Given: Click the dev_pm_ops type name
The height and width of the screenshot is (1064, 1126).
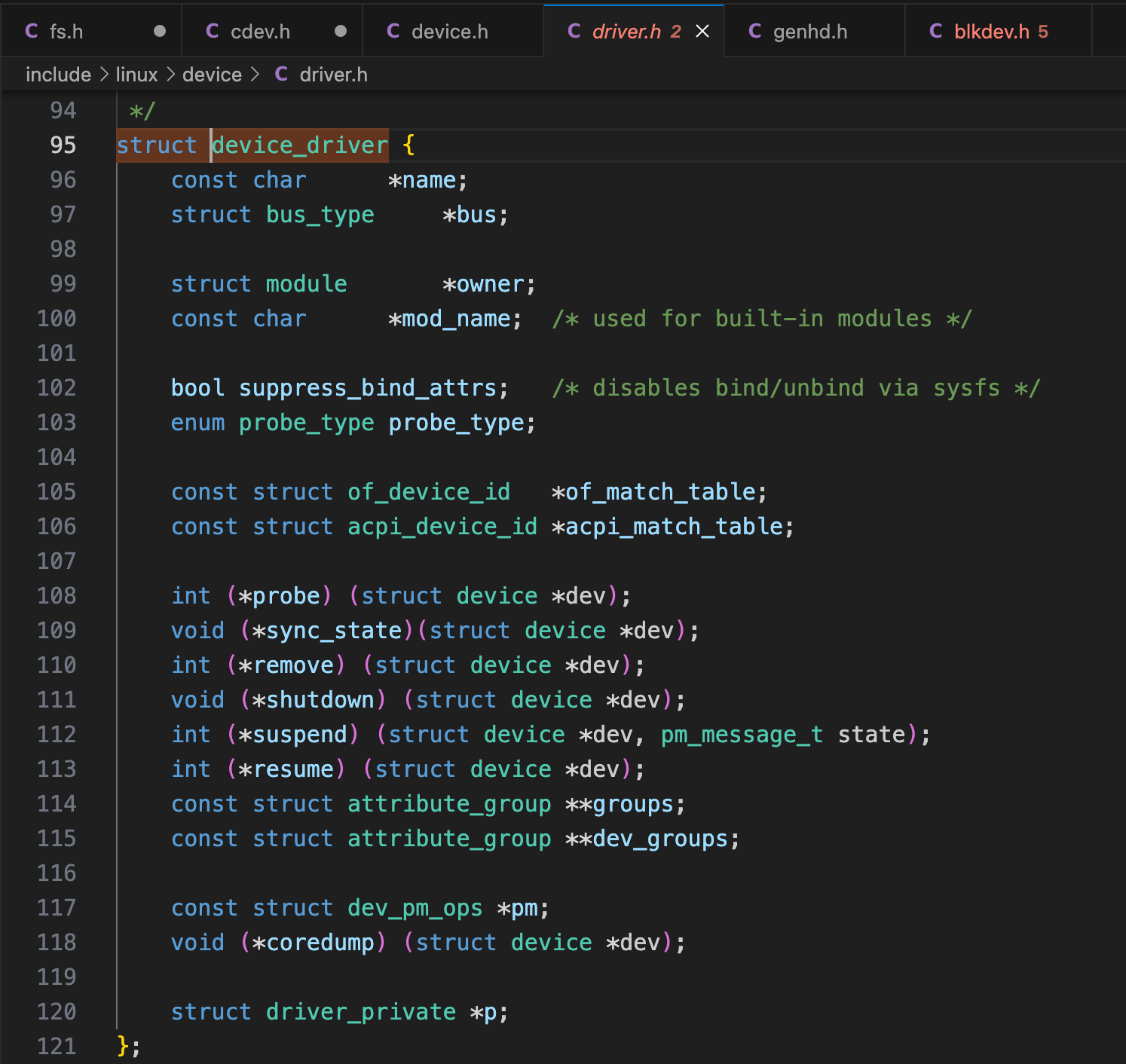Looking at the screenshot, I should (415, 908).
